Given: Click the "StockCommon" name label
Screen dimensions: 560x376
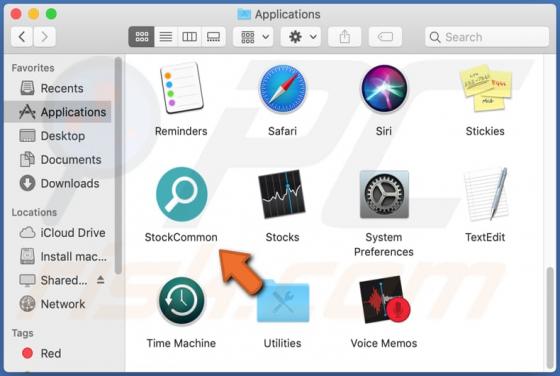Looking at the screenshot, I should (181, 237).
